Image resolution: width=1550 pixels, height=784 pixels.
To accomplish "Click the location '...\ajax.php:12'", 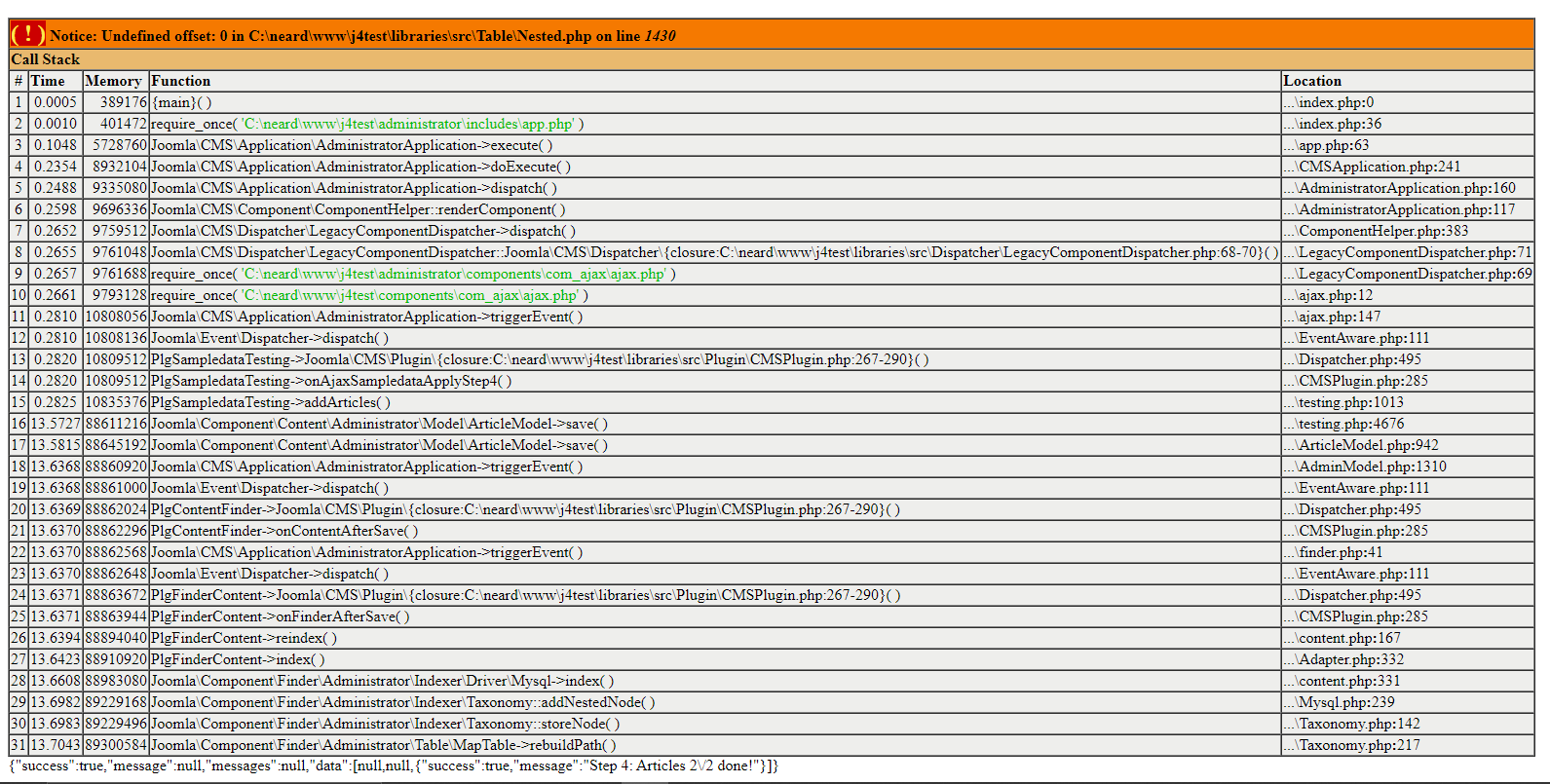I will 1328,295.
